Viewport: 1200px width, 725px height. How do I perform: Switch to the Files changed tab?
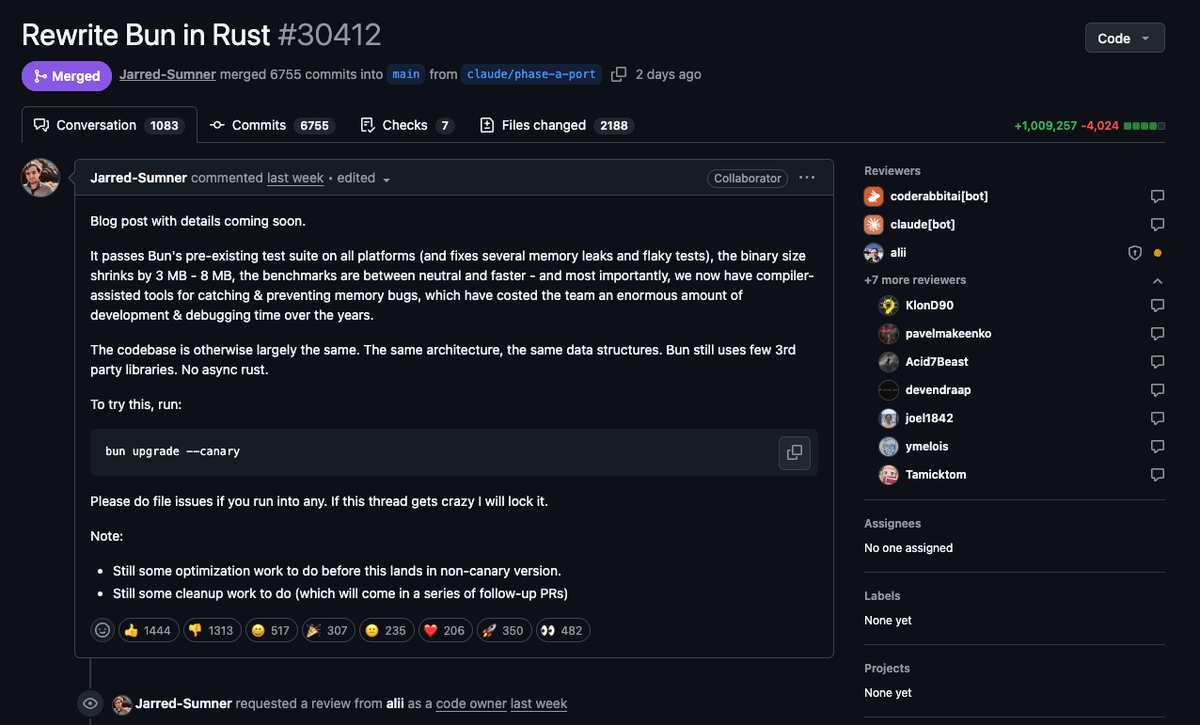(x=556, y=125)
